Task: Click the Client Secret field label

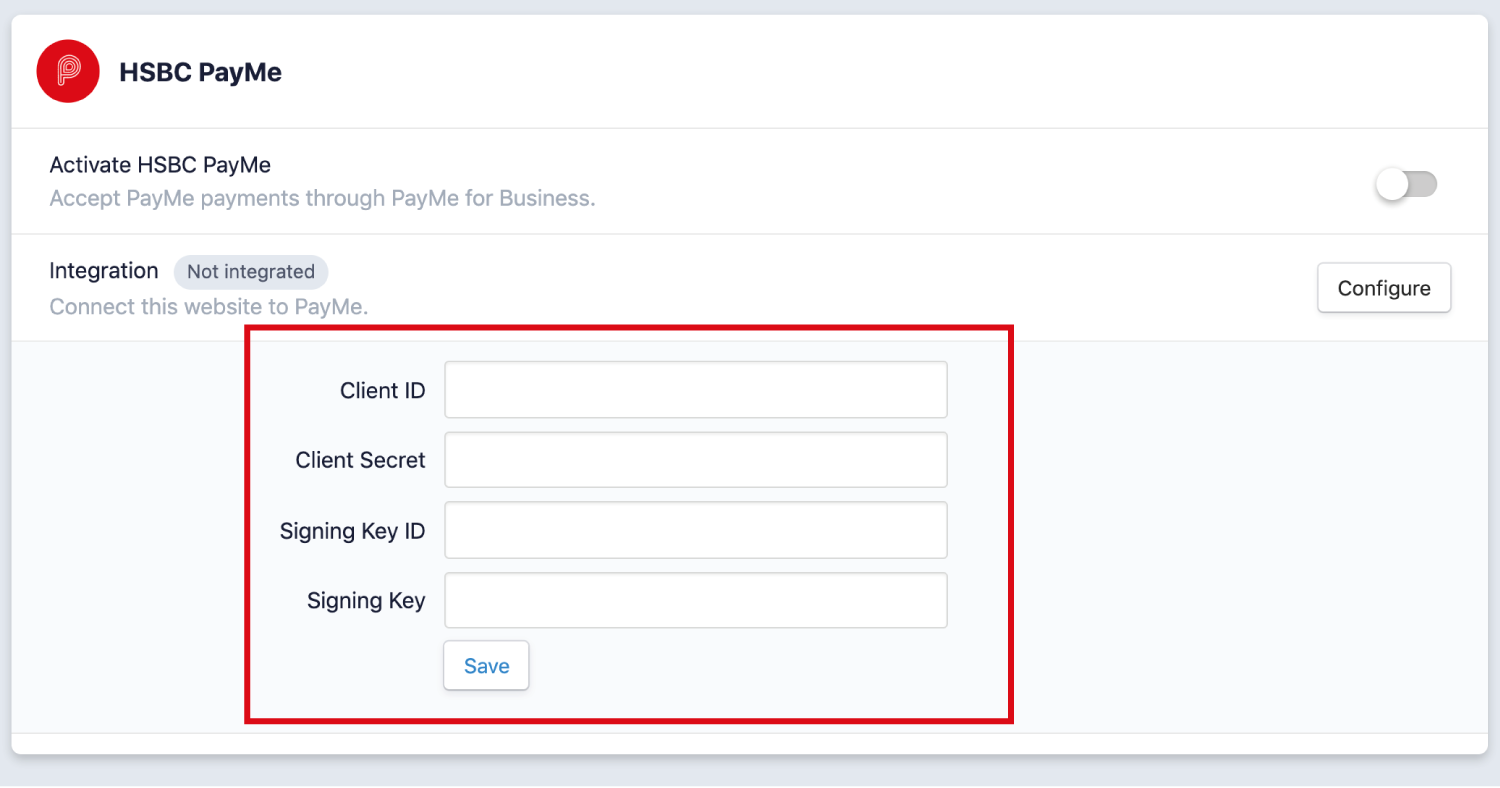Action: 360,461
